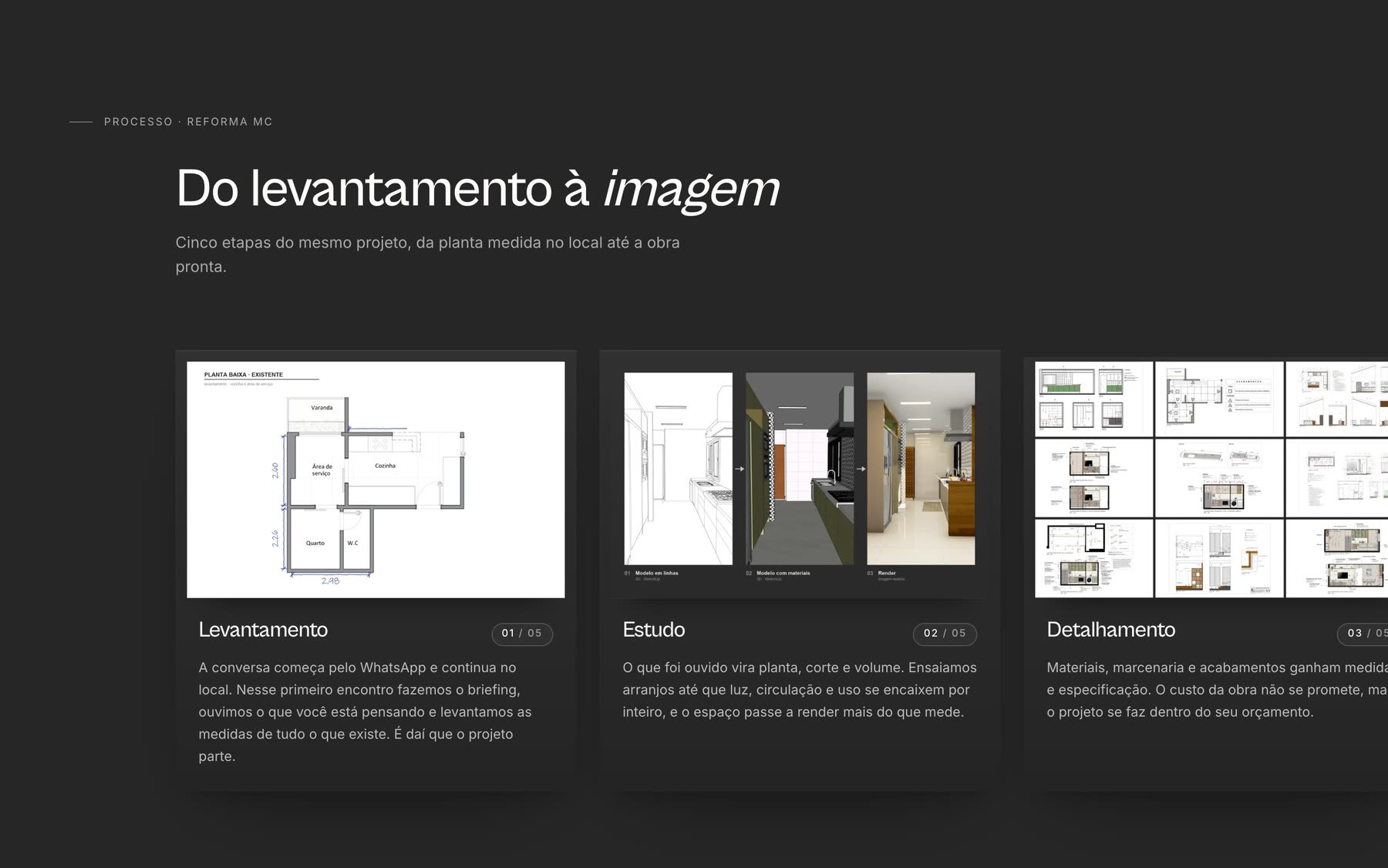The image size is (1388, 868).
Task: Click the 01 / 05 step badge
Action: 522,634
